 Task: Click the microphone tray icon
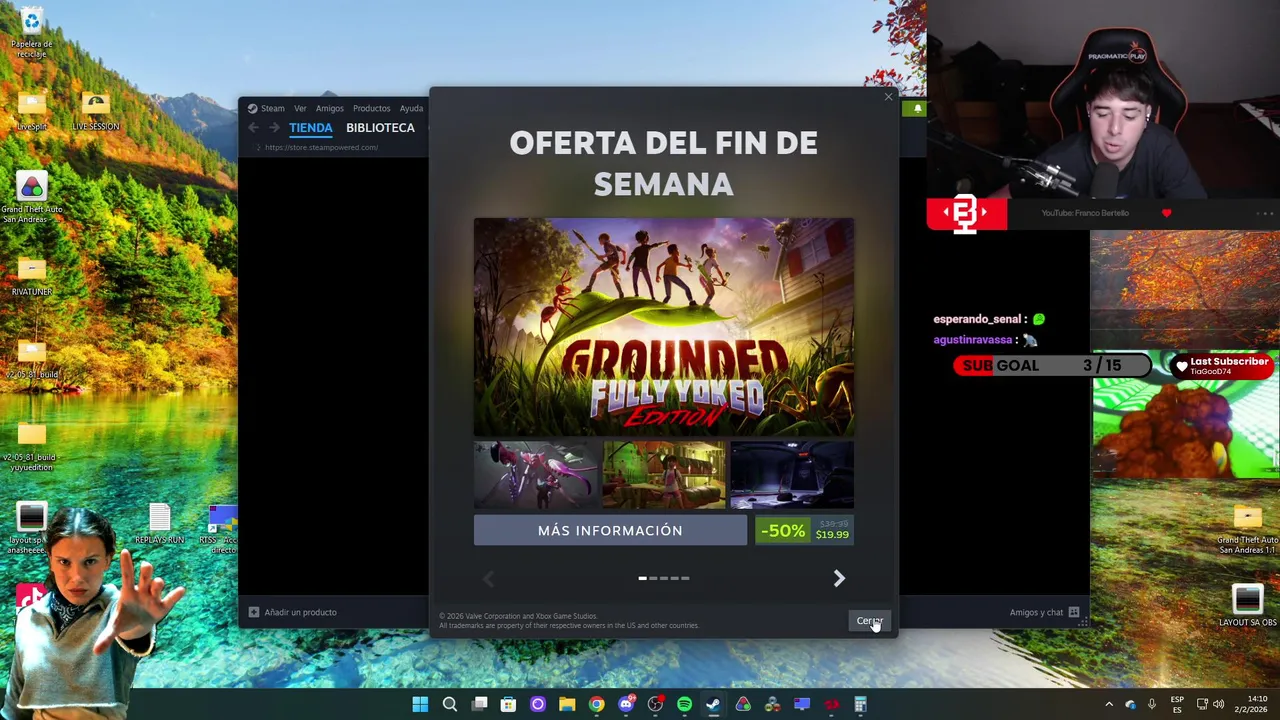click(1152, 704)
